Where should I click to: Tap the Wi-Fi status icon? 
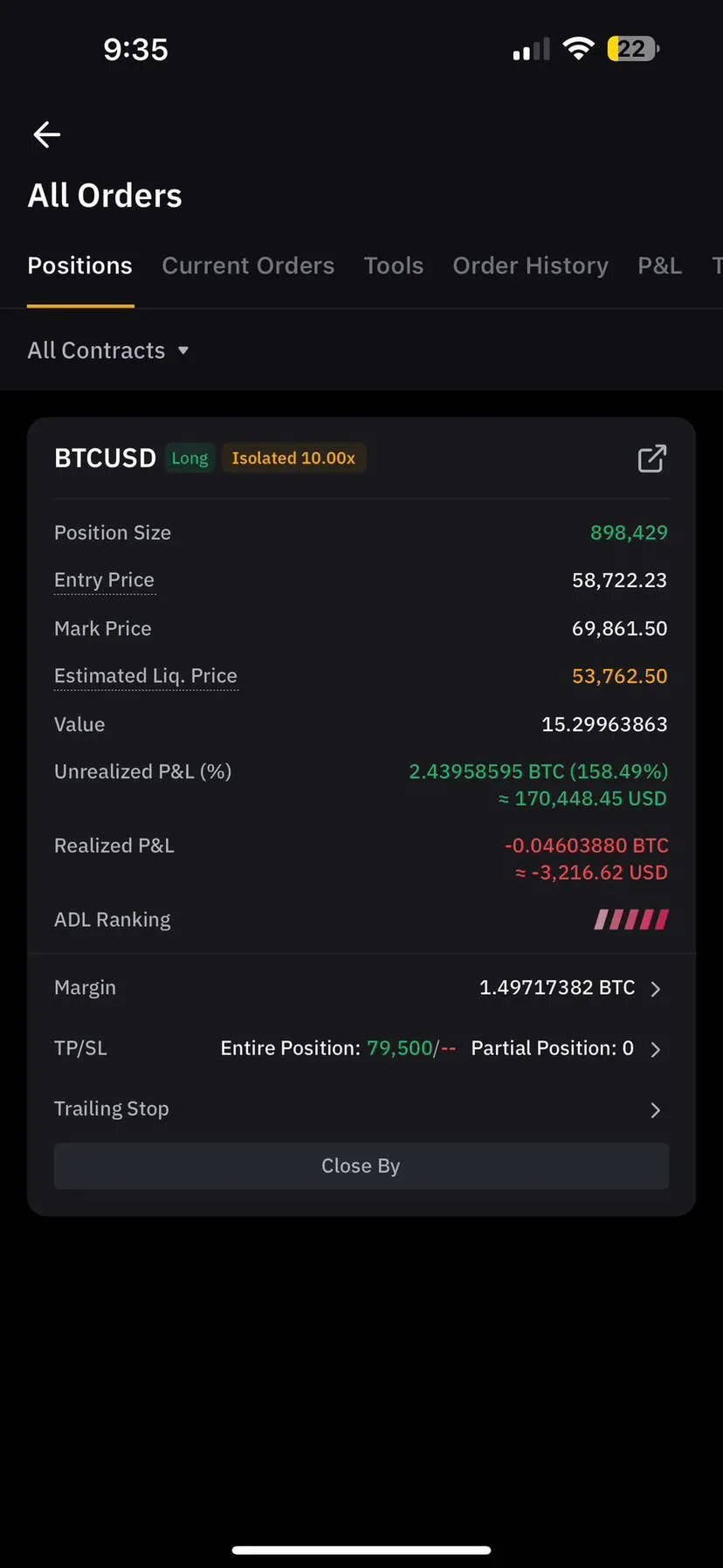pyautogui.click(x=578, y=49)
